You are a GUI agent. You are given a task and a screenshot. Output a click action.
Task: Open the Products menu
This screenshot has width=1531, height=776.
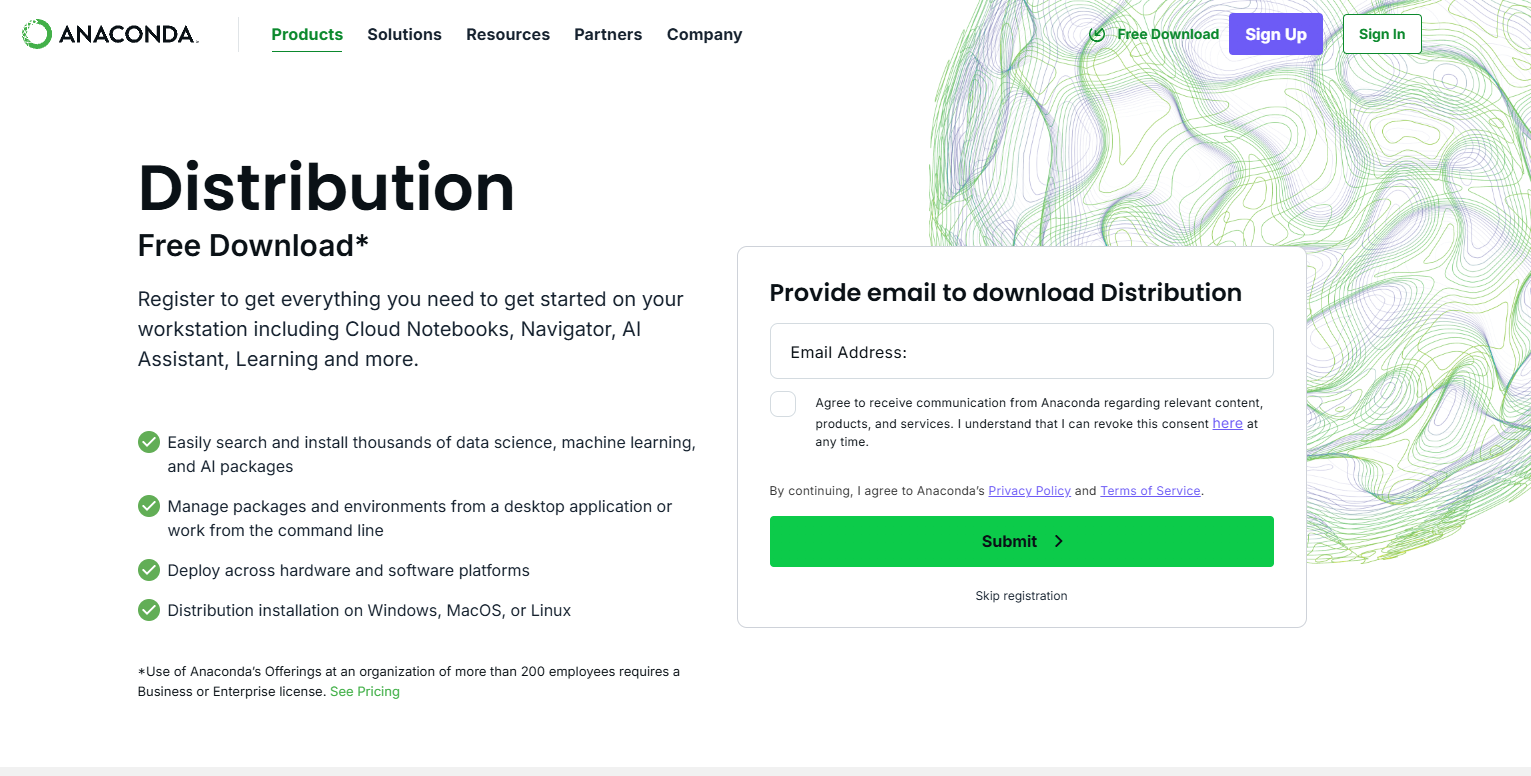click(307, 34)
